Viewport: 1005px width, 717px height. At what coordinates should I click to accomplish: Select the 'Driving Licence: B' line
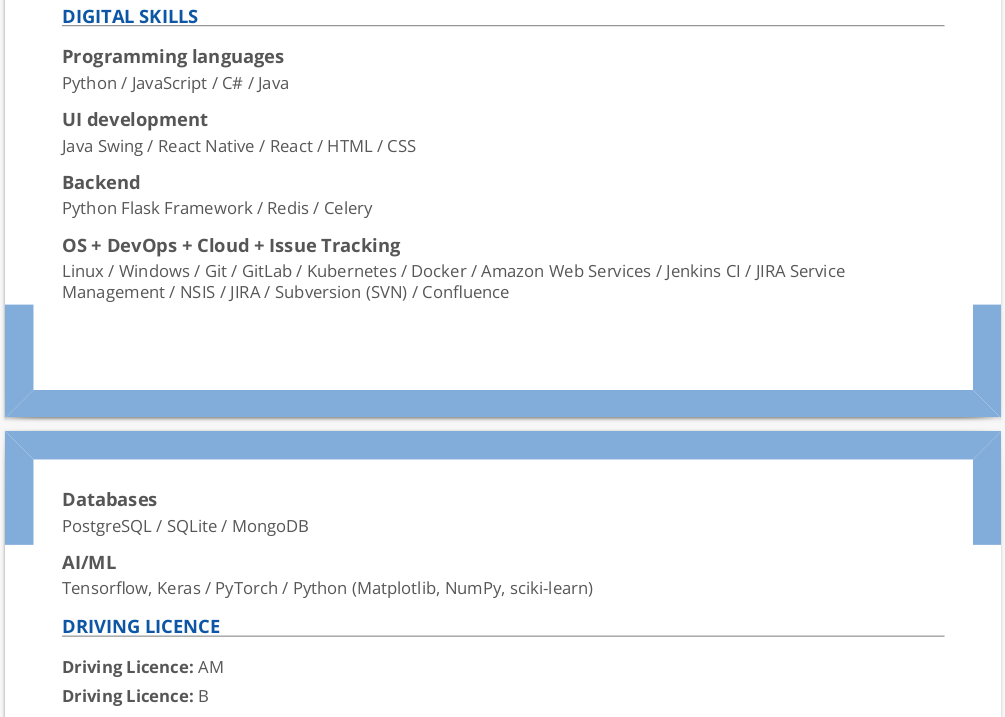[135, 696]
